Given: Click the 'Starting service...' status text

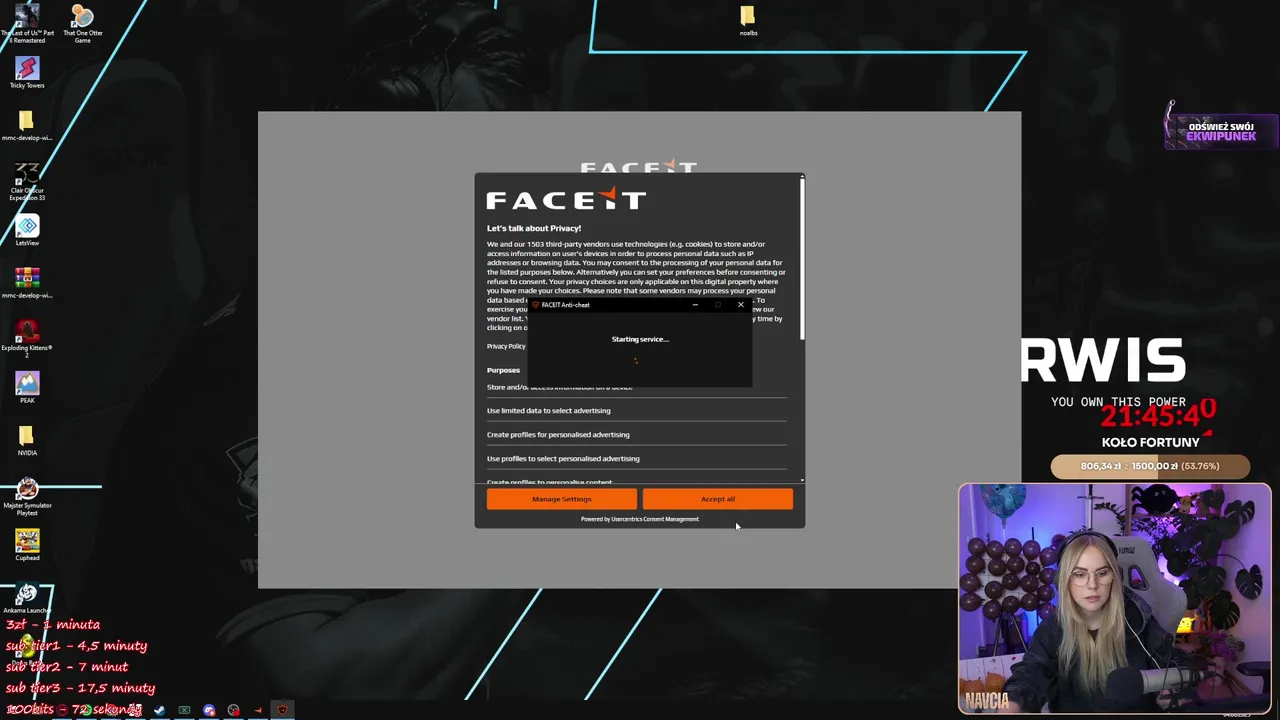Looking at the screenshot, I should click(640, 339).
